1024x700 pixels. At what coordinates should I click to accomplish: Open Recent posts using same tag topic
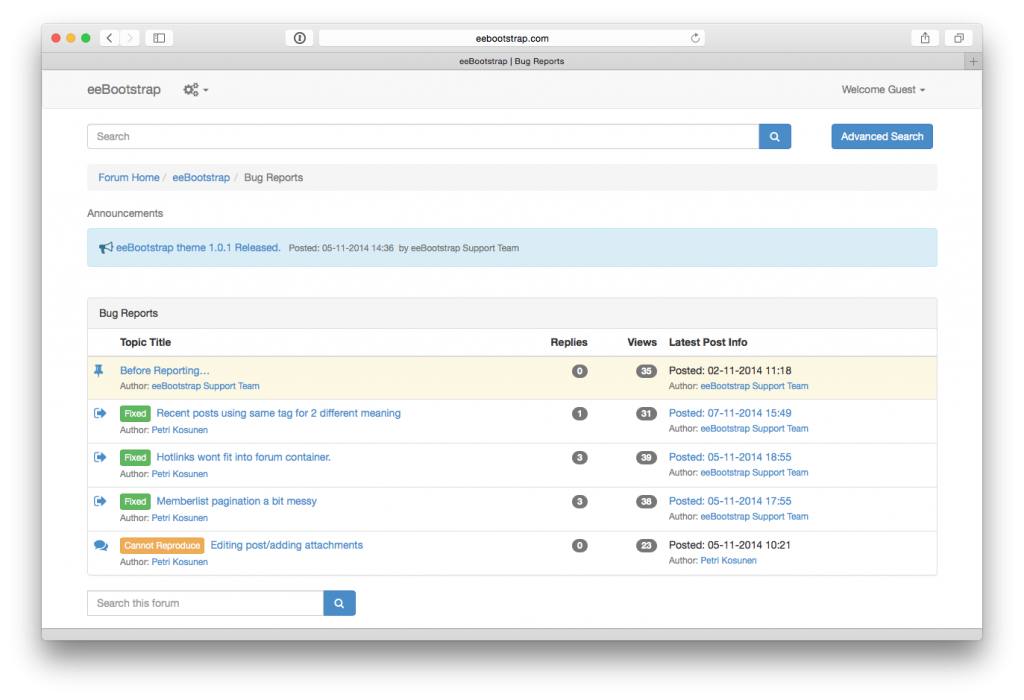click(279, 413)
